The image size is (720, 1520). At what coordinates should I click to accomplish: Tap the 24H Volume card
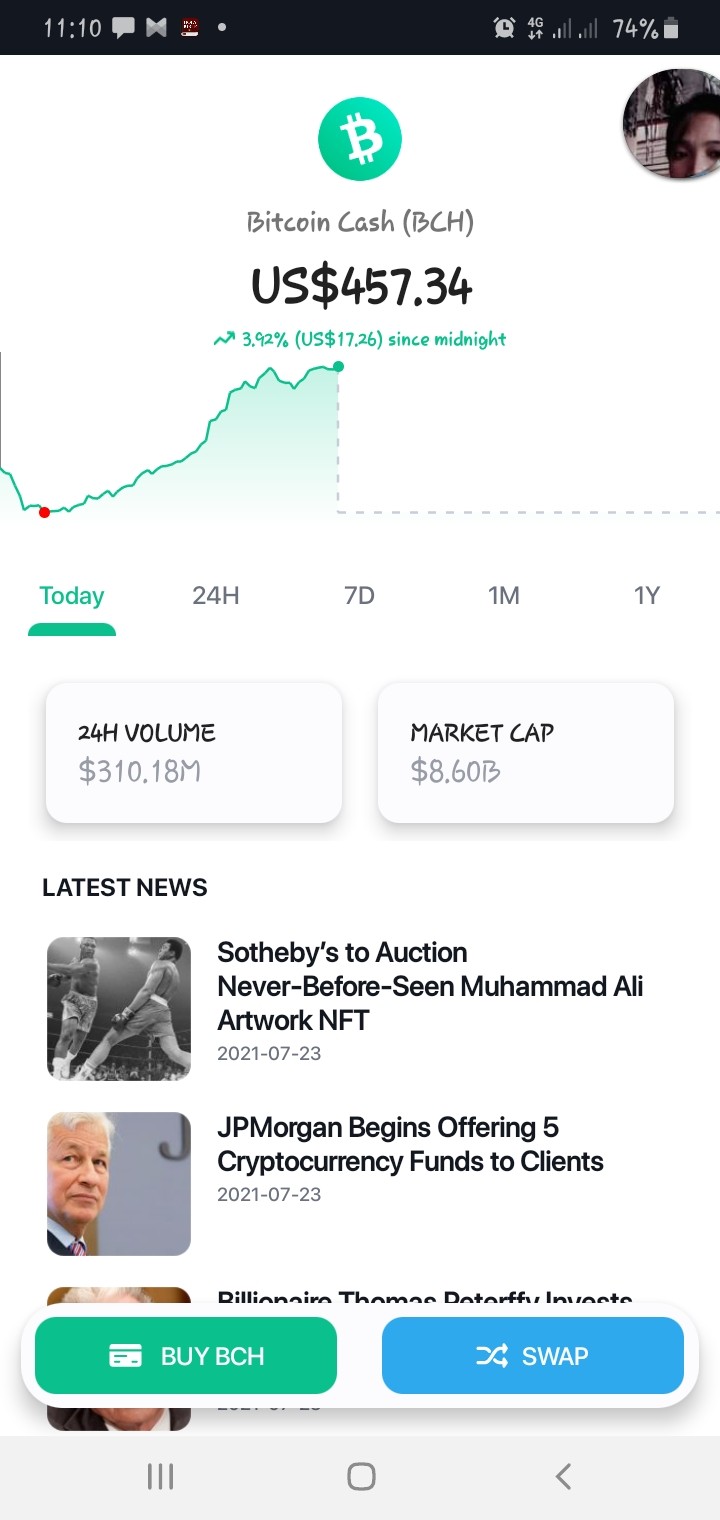(194, 752)
